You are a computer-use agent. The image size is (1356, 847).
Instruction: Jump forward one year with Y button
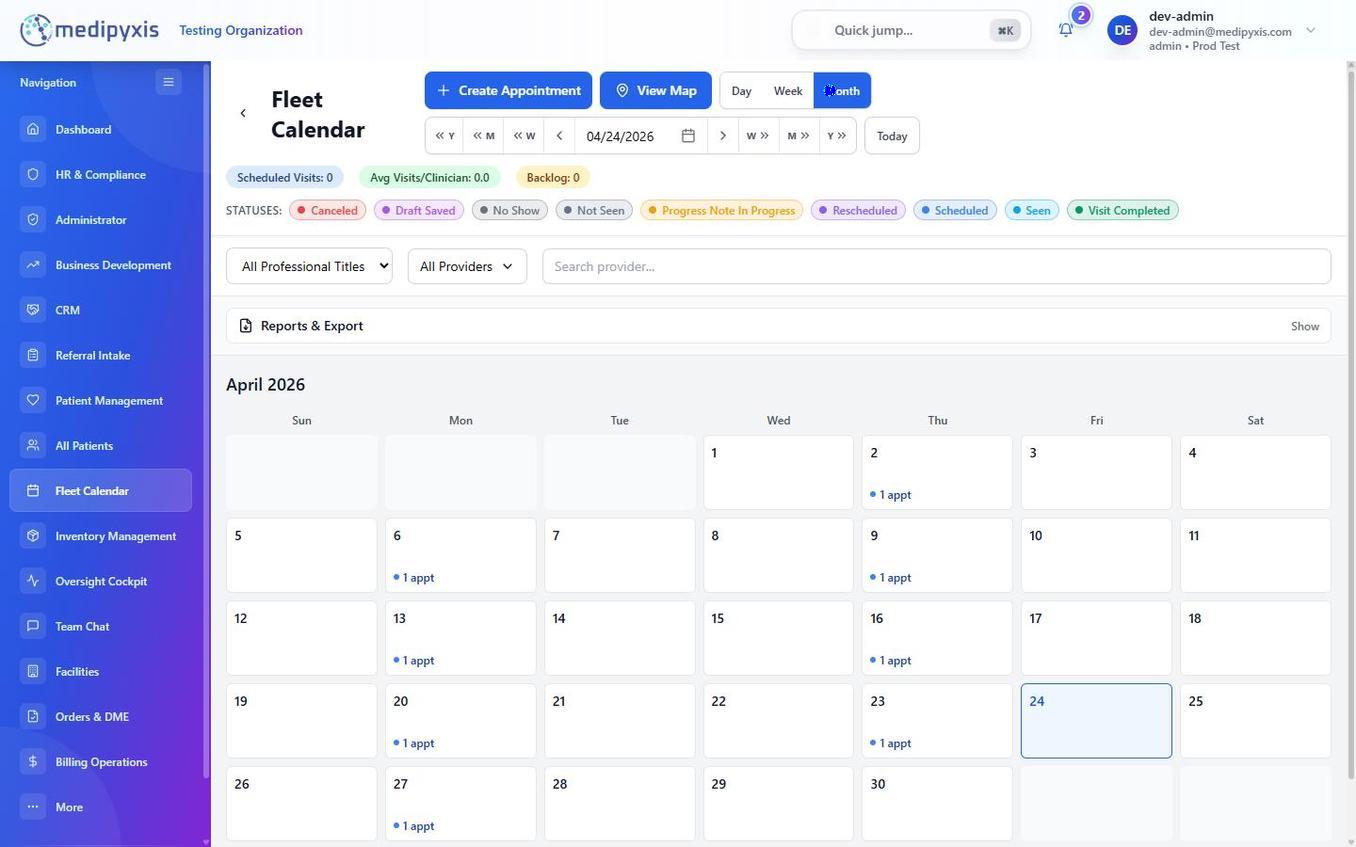pos(837,136)
